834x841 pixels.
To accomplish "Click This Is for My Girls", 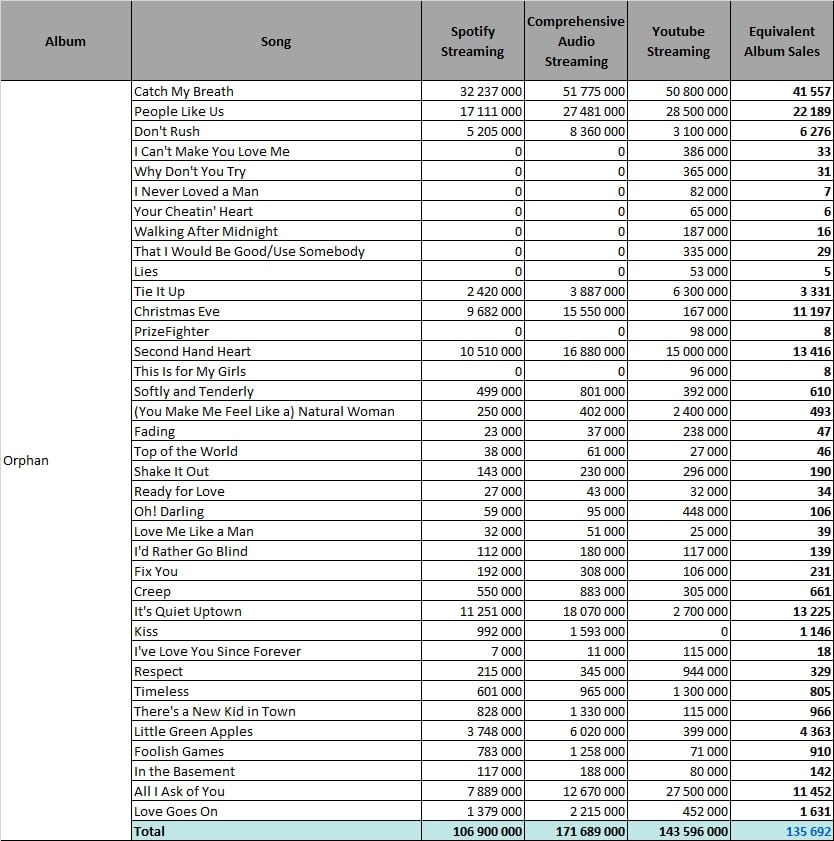I will (x=276, y=372).
